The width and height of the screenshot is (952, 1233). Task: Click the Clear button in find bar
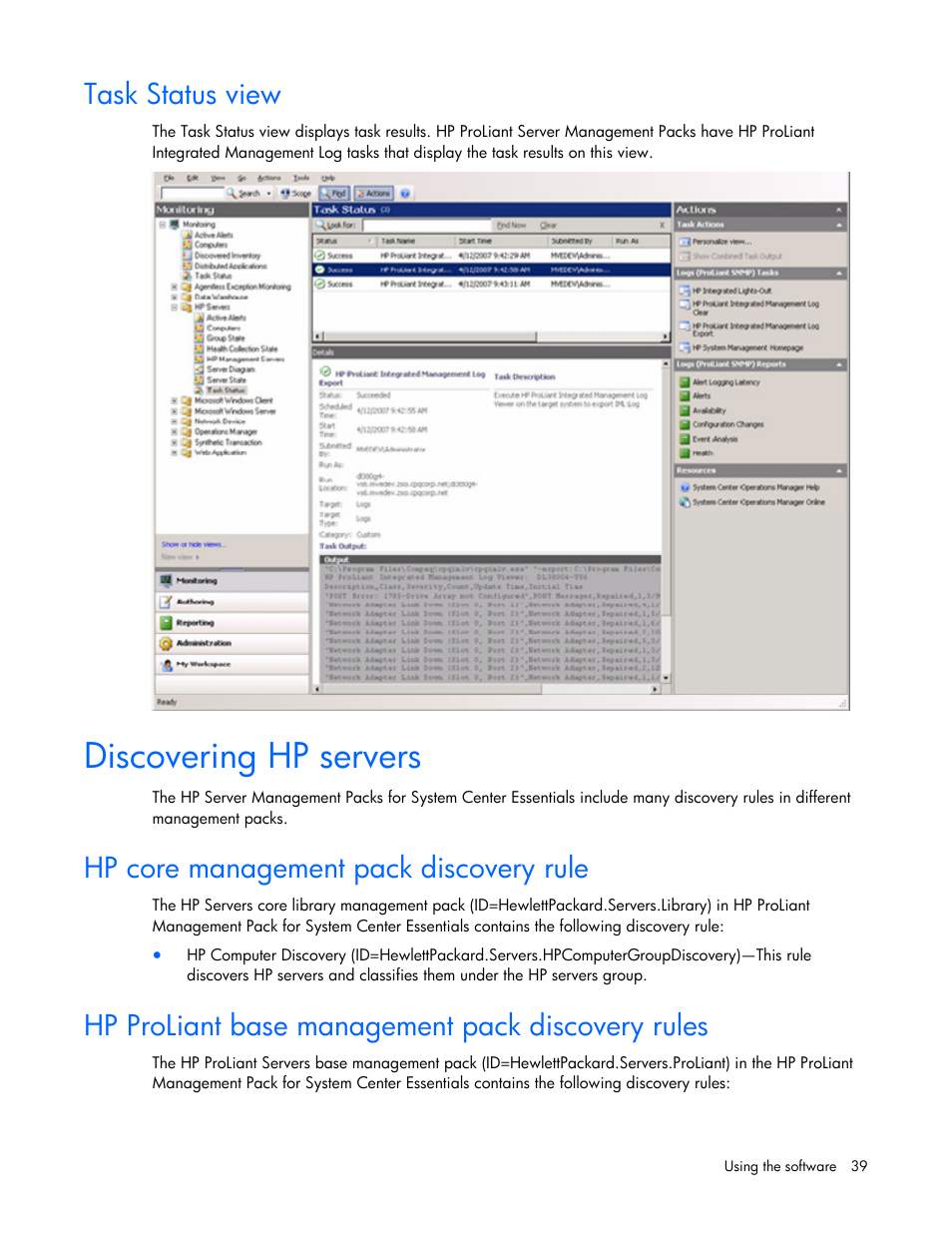tap(549, 226)
